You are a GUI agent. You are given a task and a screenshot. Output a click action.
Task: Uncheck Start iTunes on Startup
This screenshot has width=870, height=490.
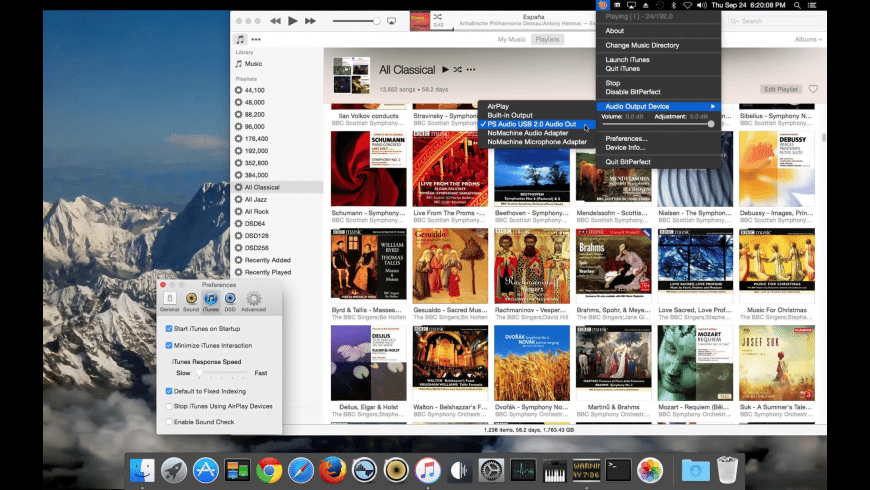point(168,328)
